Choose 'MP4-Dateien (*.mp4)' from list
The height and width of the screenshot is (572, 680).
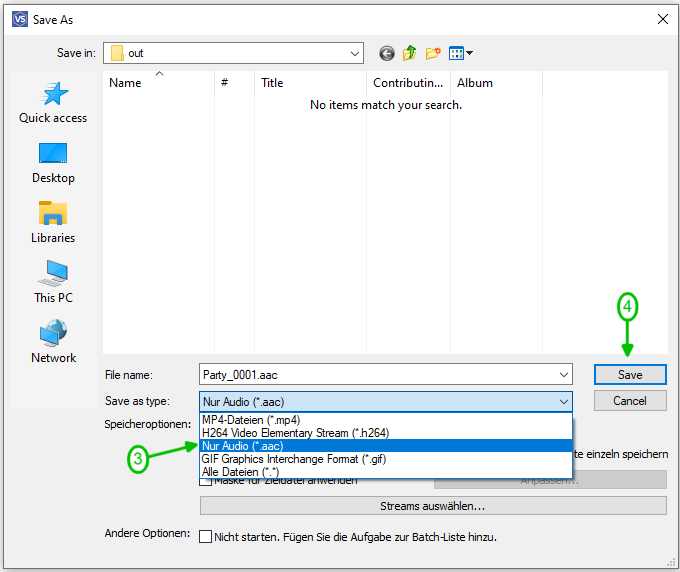pyautogui.click(x=251, y=420)
